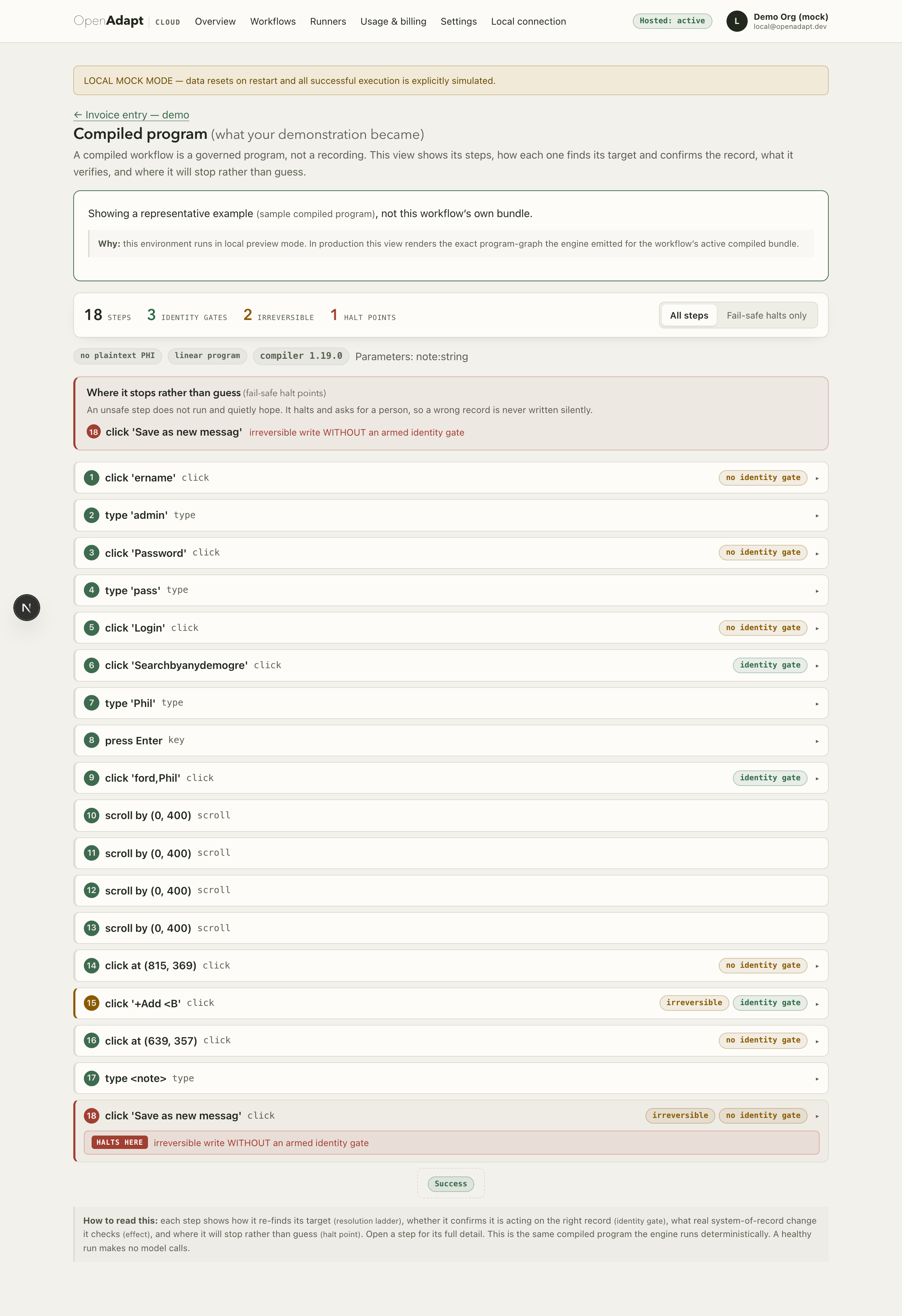Expand step 7 type 'Phil'
The height and width of the screenshot is (1316, 902).
click(x=451, y=703)
